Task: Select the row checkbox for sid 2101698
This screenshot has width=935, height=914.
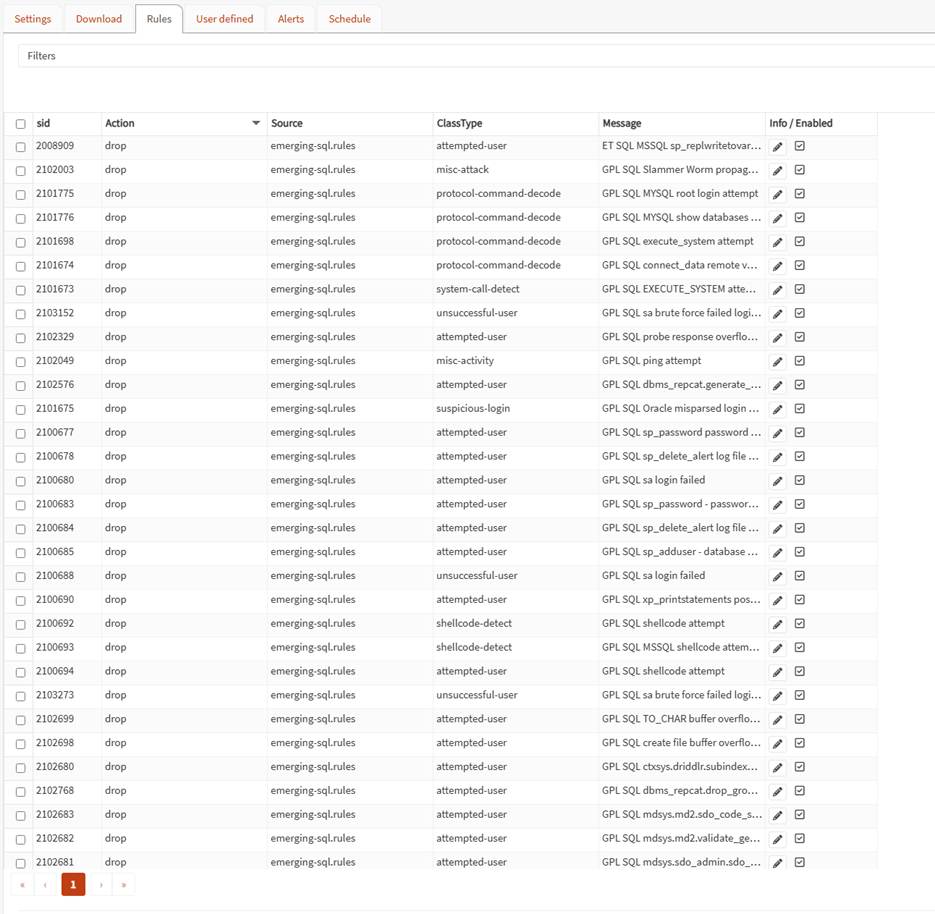Action: pos(21,242)
